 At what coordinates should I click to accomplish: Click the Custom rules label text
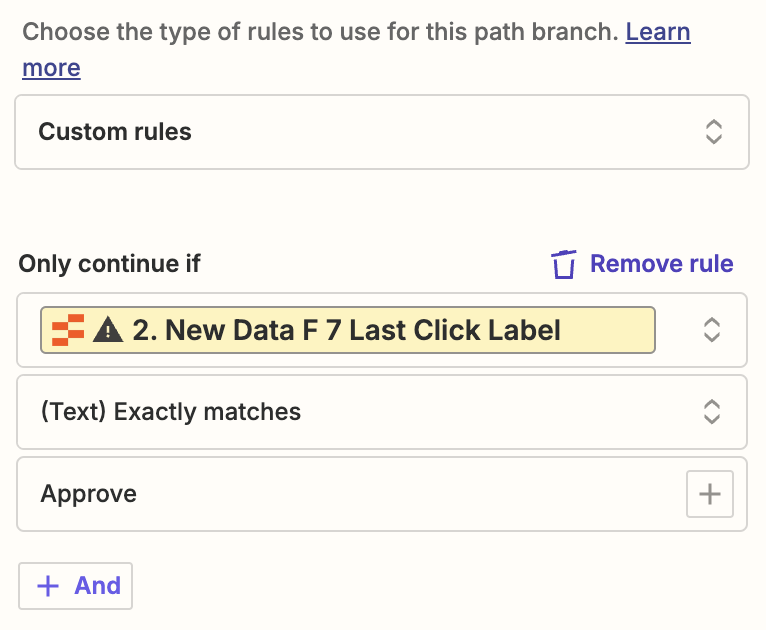click(x=115, y=132)
